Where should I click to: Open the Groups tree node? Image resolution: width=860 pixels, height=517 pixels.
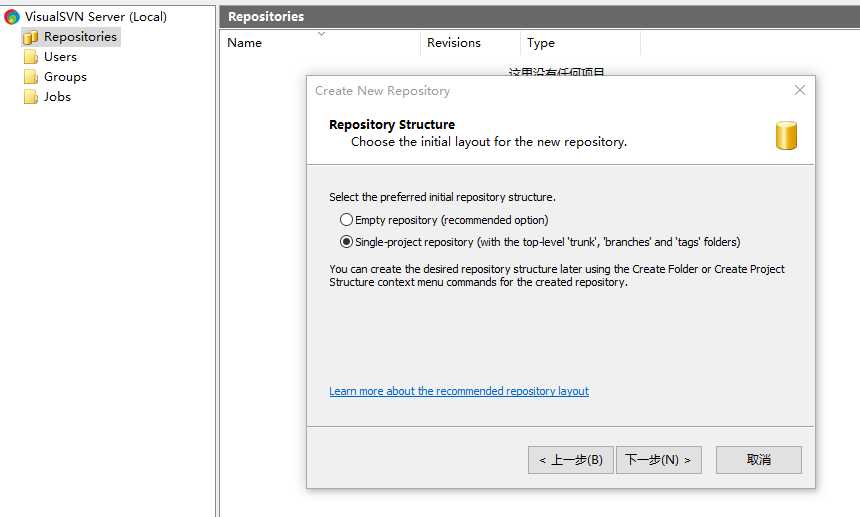pos(65,77)
